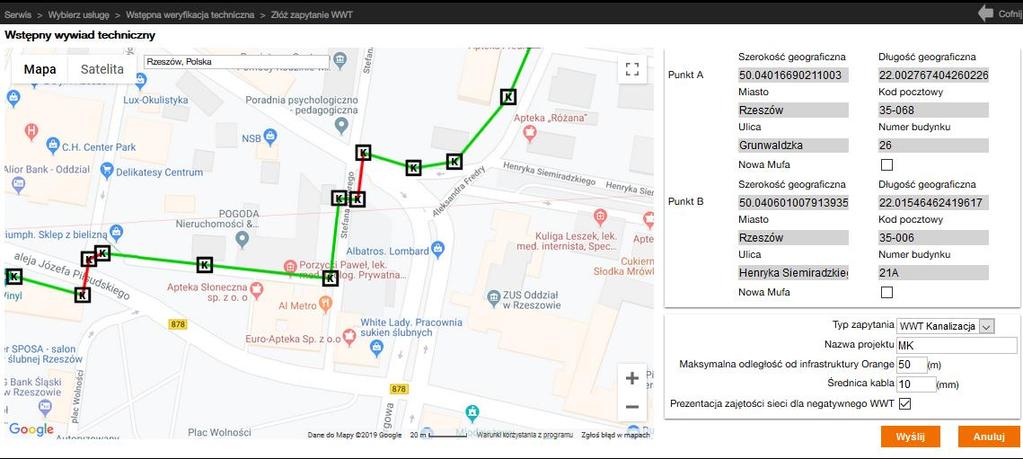
Task: Click Punkt B Ulica Henryka Siemiradzkiego
Action: [x=793, y=273]
